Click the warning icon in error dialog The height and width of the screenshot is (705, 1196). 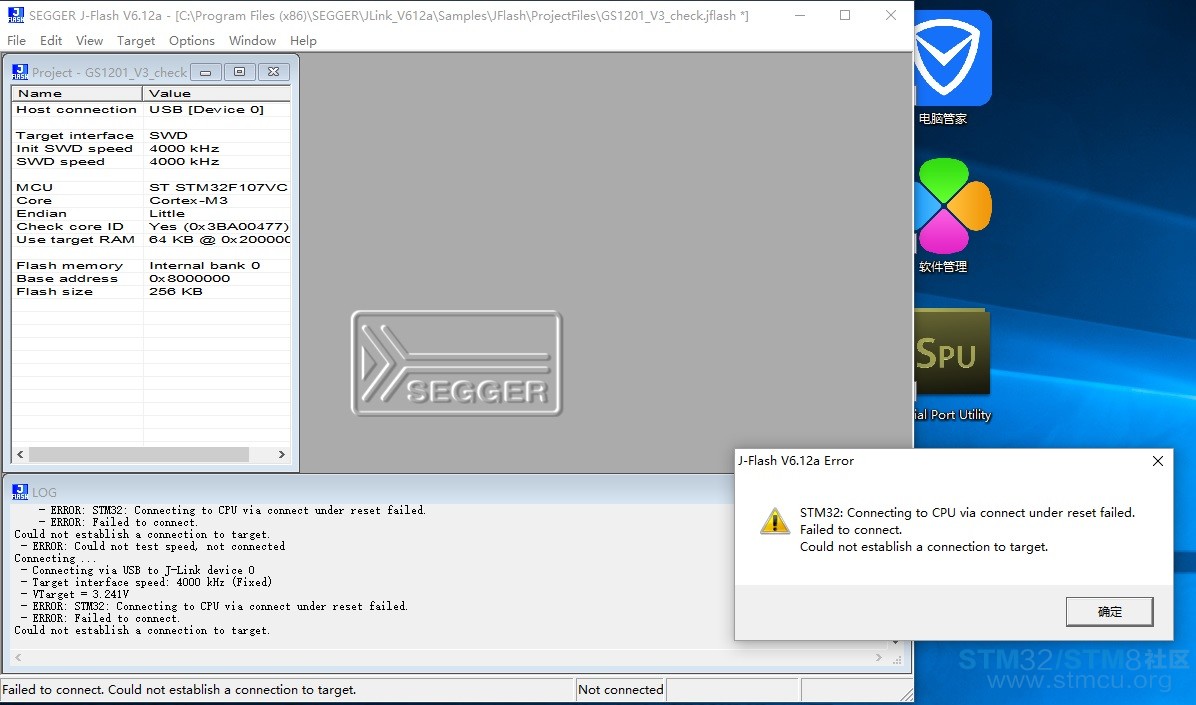tap(774, 520)
